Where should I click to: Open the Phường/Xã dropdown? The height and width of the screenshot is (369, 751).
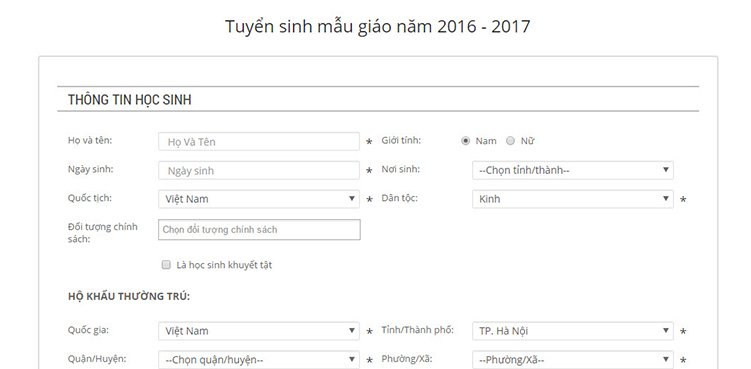pos(573,359)
